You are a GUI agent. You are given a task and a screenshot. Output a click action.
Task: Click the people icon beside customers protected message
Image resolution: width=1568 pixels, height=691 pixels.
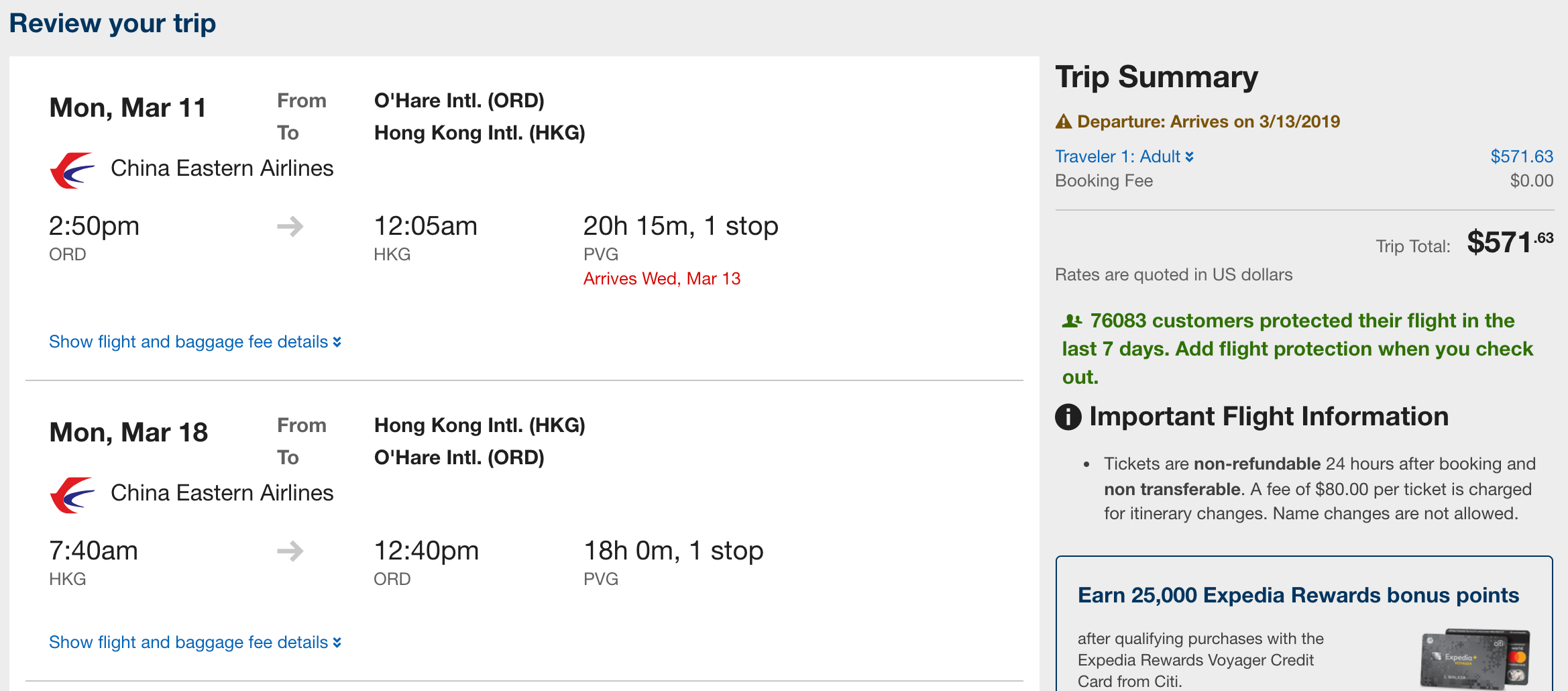tap(1072, 321)
